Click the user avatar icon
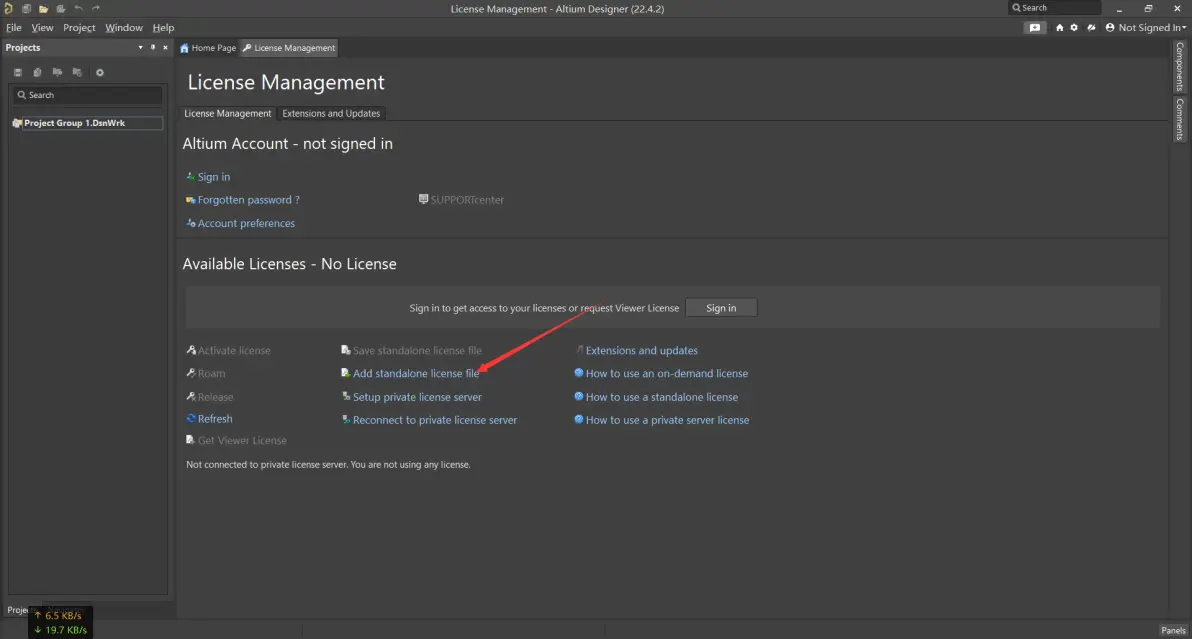The image size is (1192, 639). (x=1110, y=27)
